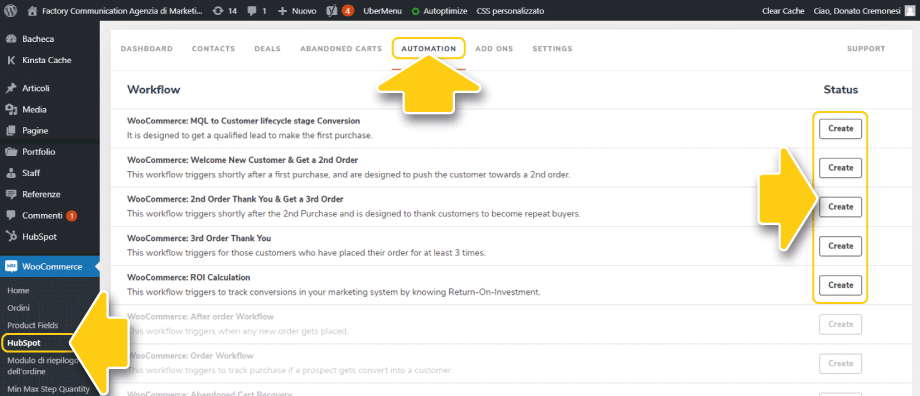Click the Workflow column heading
Viewport: 920px width, 396px height.
[x=154, y=90]
